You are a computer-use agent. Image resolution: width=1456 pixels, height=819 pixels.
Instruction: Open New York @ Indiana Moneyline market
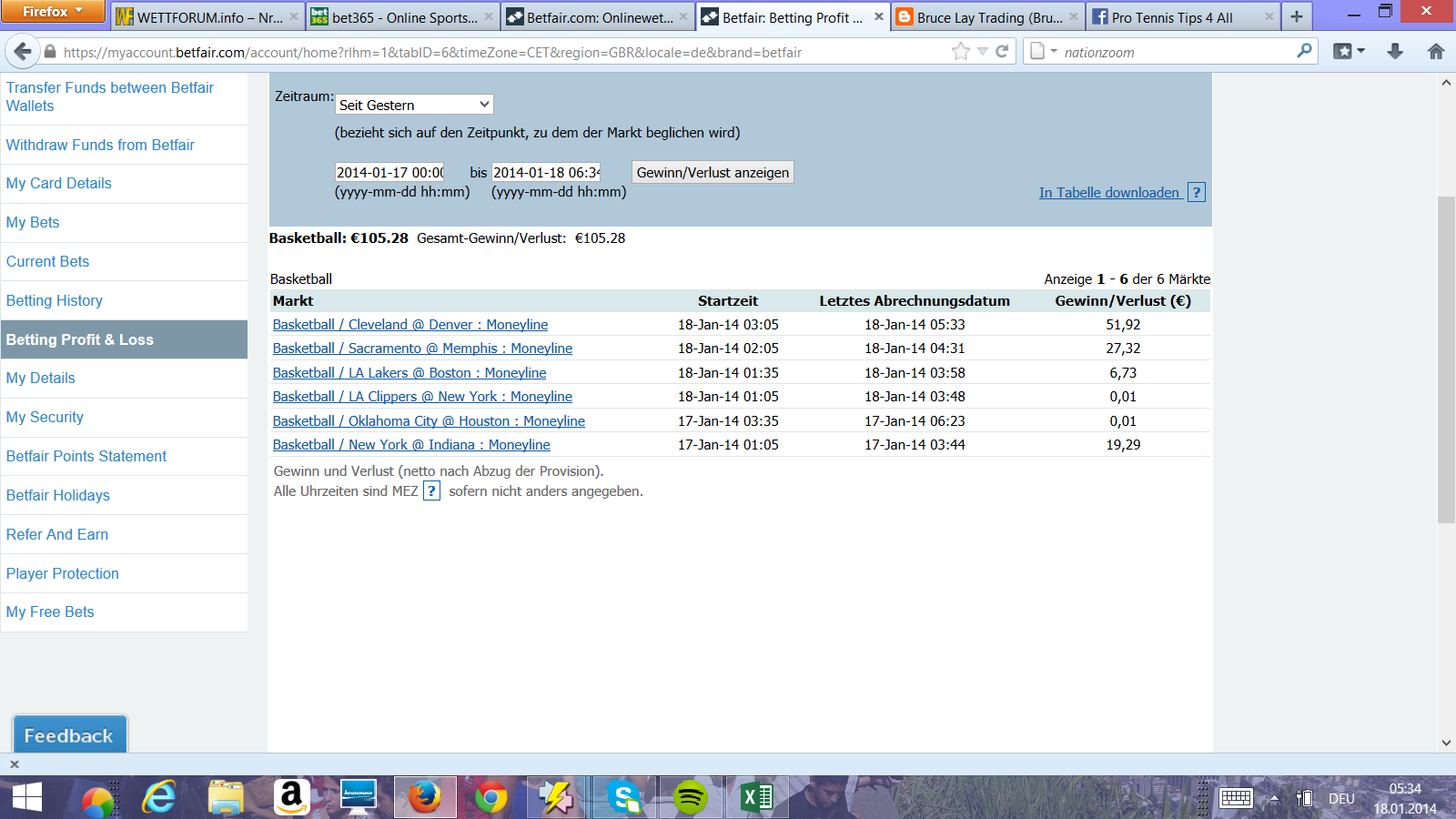point(411,445)
